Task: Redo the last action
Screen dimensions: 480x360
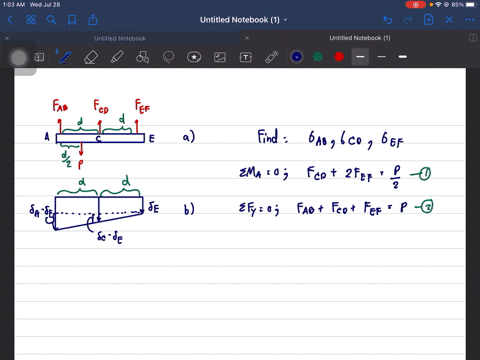Action: pos(408,20)
